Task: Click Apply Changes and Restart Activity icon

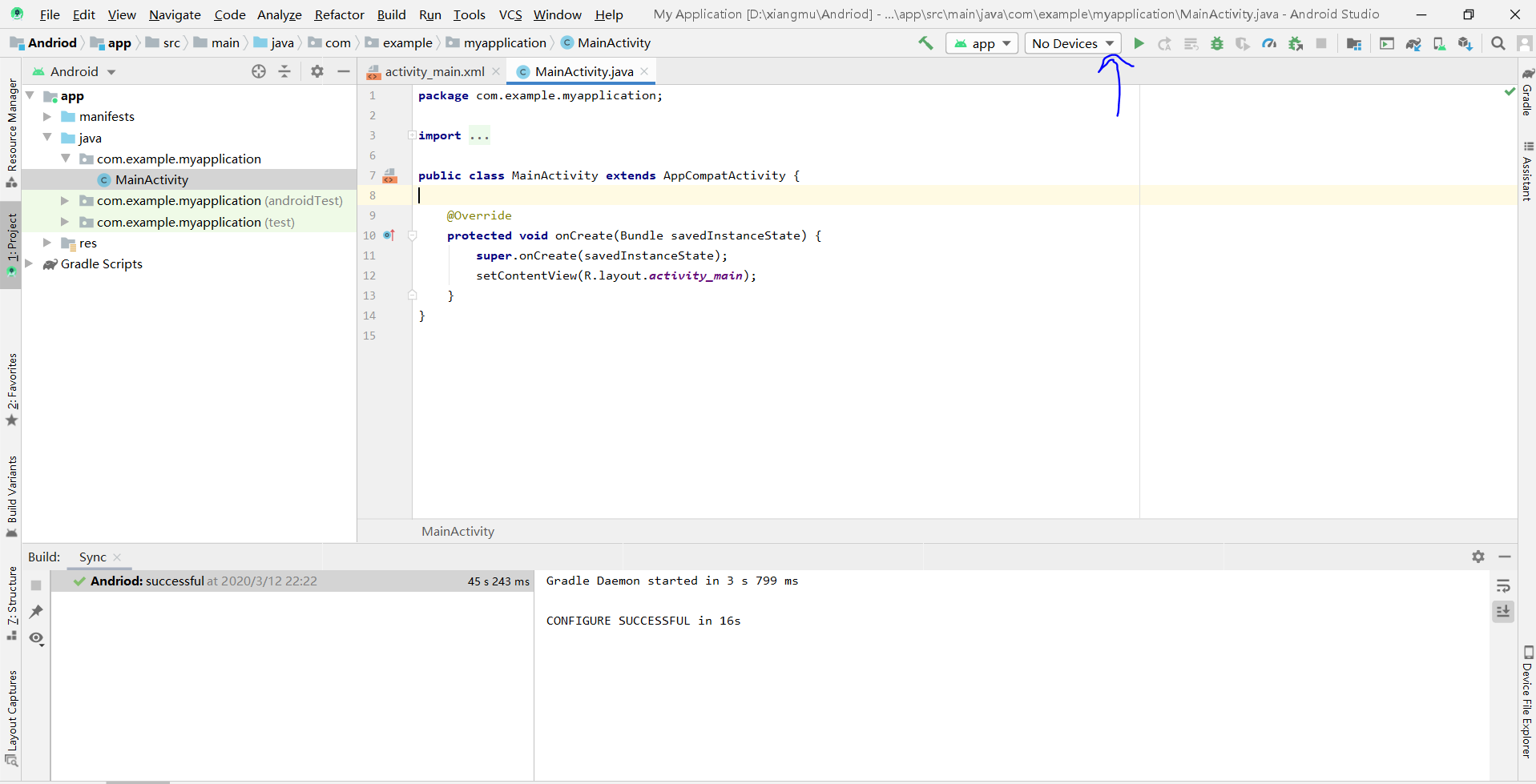Action: point(1164,43)
